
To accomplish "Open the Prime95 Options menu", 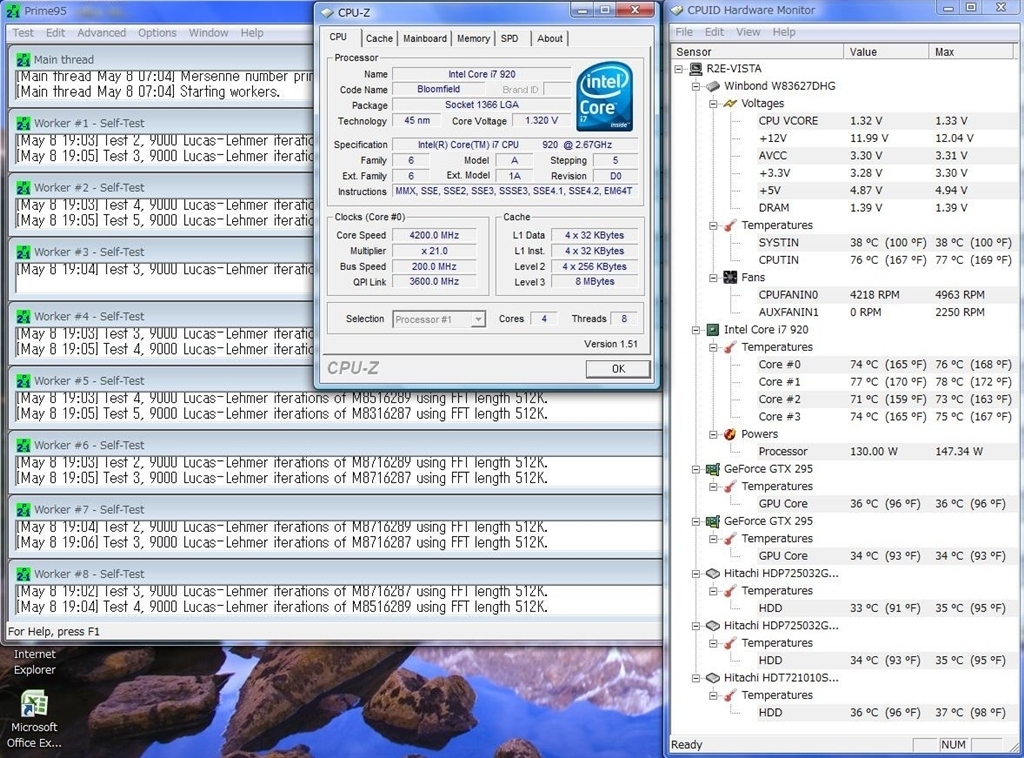I will pyautogui.click(x=157, y=33).
